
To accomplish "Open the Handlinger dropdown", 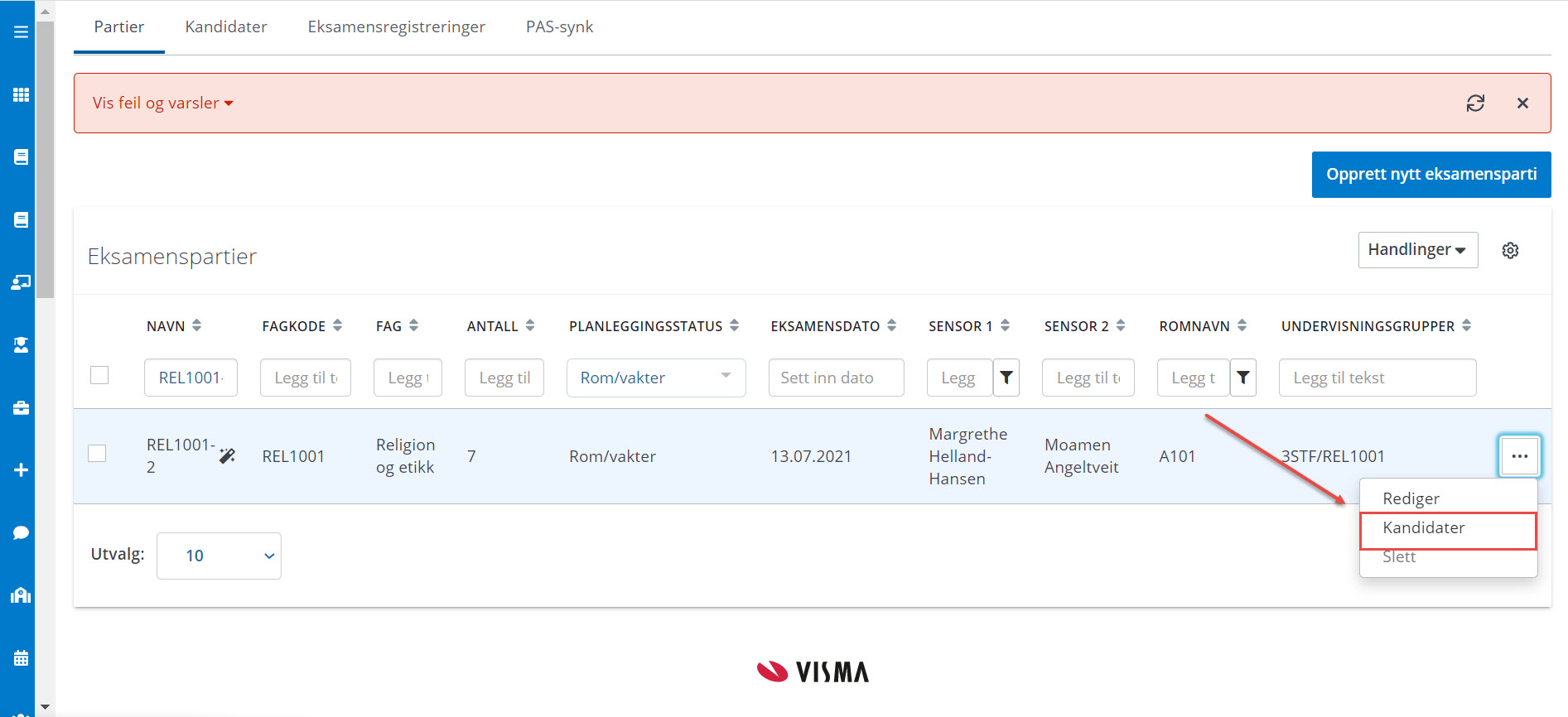I will (1417, 250).
